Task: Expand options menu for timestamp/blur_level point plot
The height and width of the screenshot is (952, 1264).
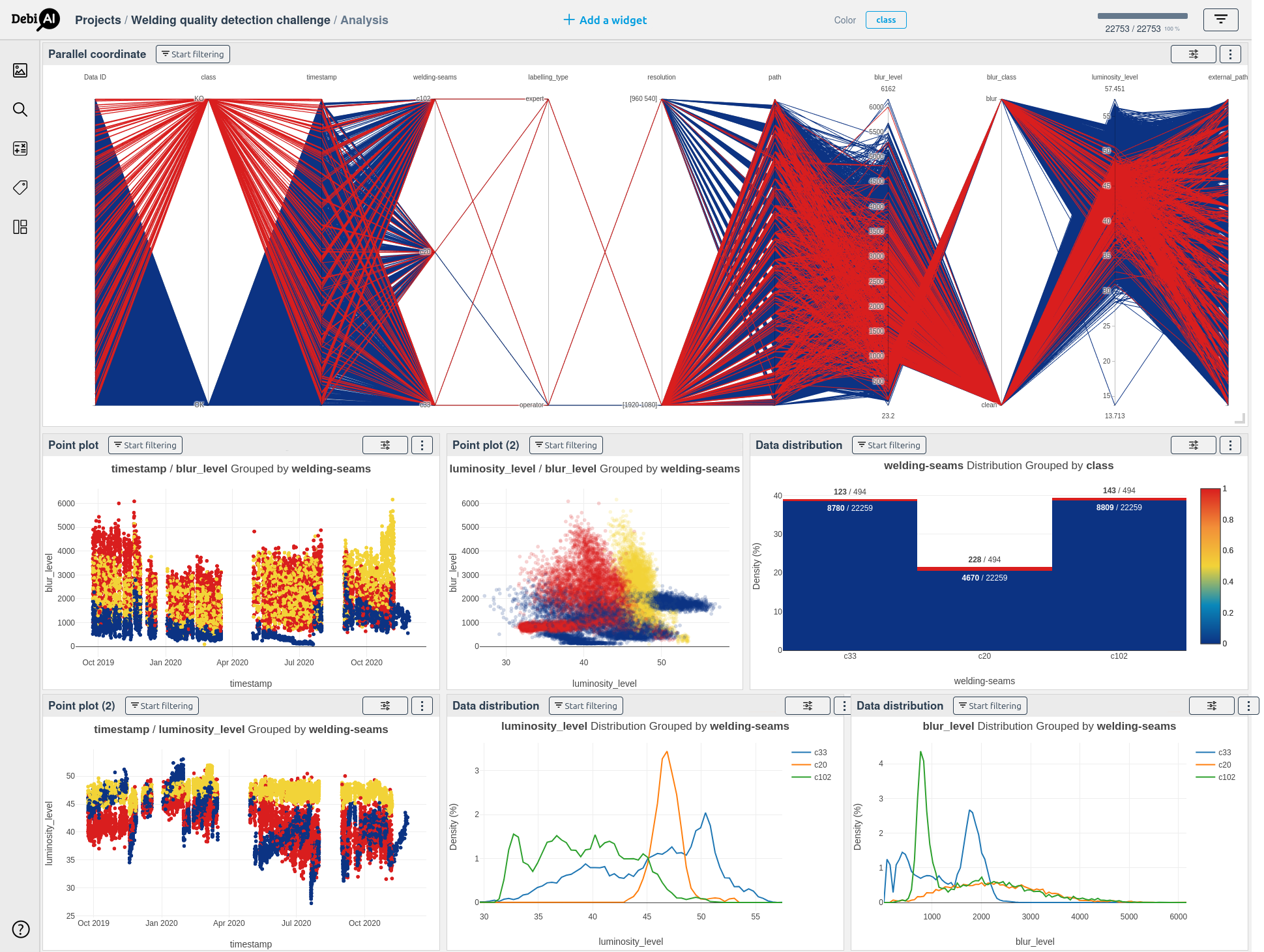Action: click(x=422, y=445)
